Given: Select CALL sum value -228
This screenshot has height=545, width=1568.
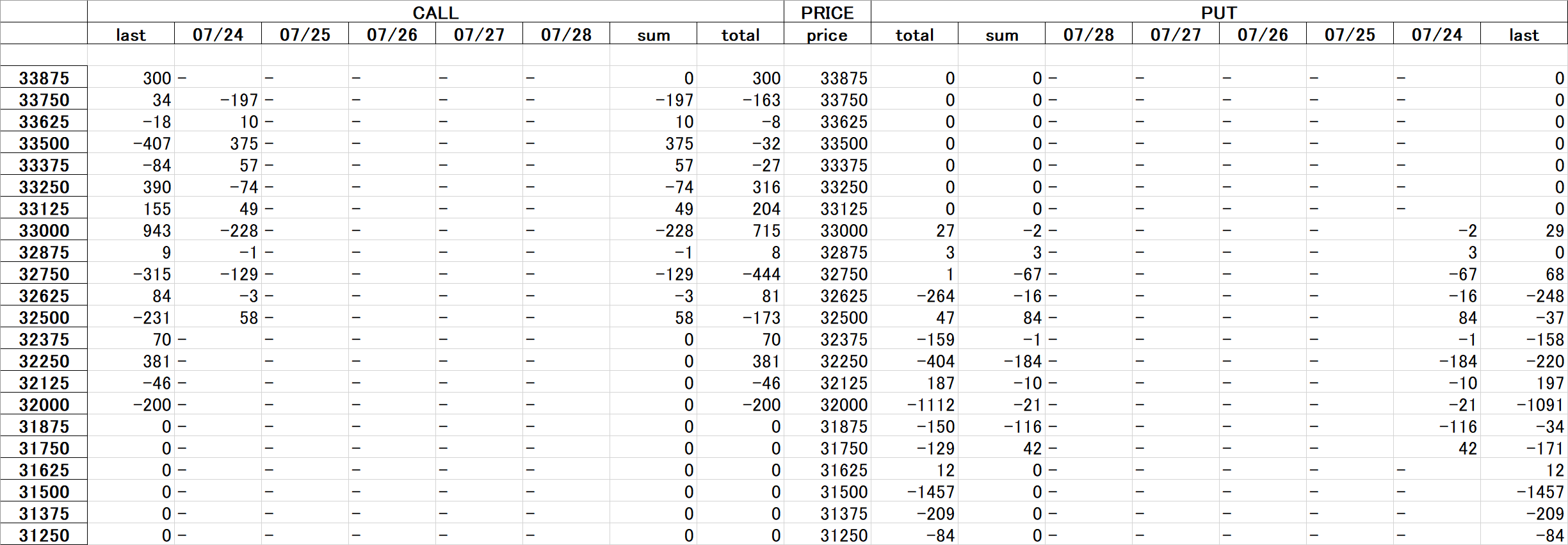Looking at the screenshot, I should 674,230.
